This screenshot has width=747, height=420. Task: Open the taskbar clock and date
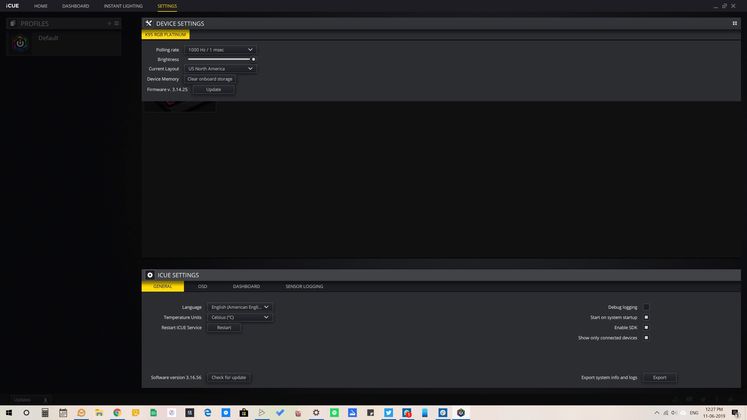click(x=714, y=413)
